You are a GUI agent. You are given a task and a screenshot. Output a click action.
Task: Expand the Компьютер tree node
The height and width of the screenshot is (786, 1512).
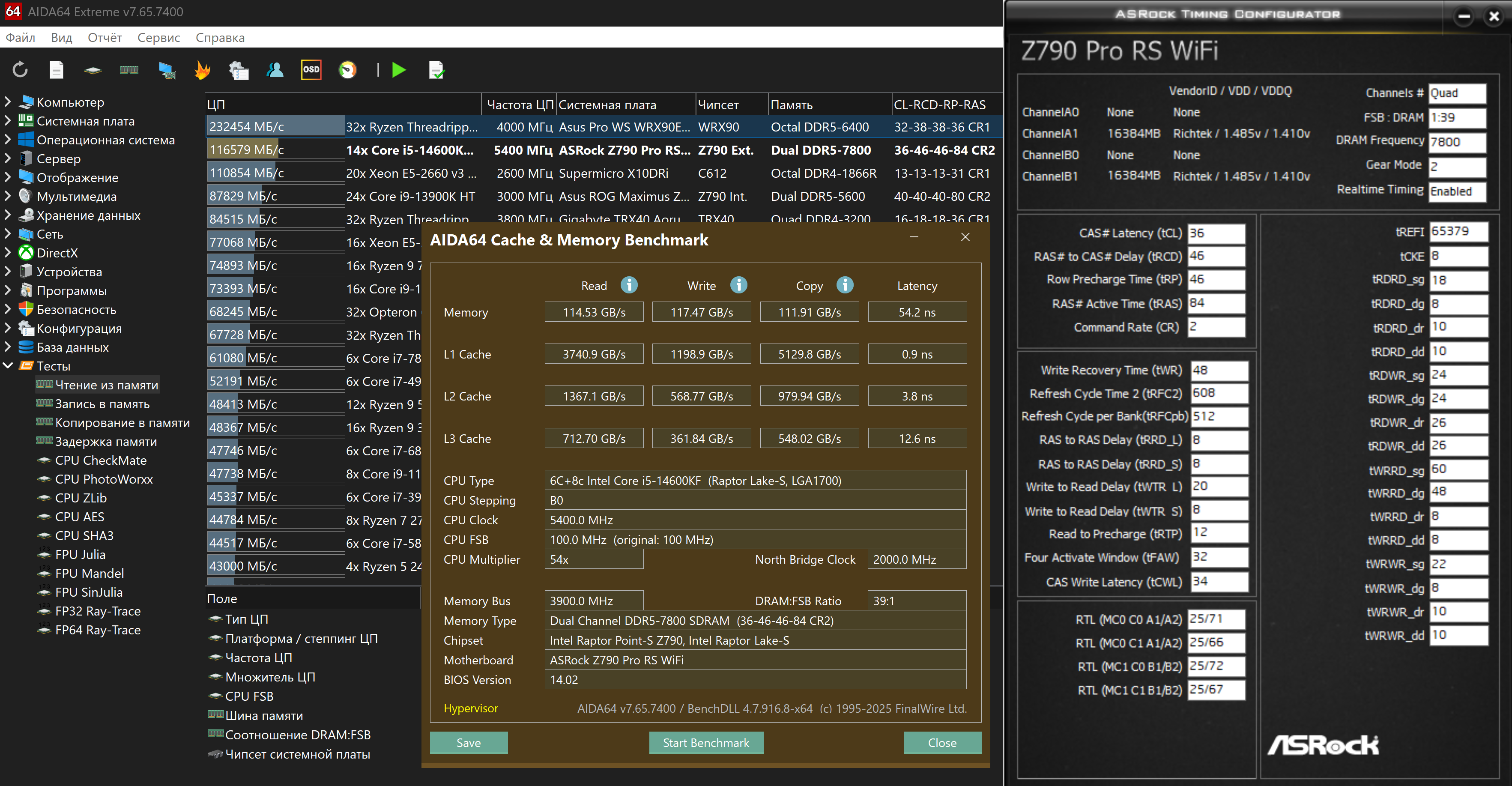(8, 102)
